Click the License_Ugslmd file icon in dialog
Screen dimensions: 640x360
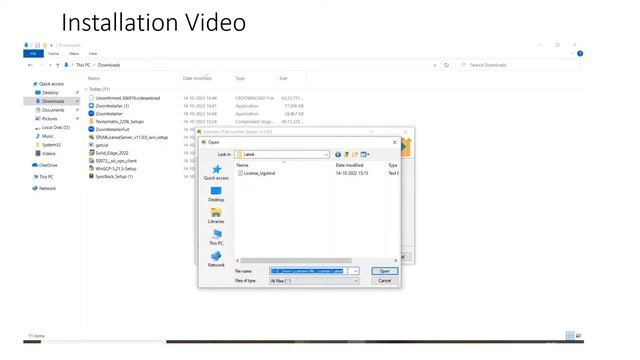(240, 173)
